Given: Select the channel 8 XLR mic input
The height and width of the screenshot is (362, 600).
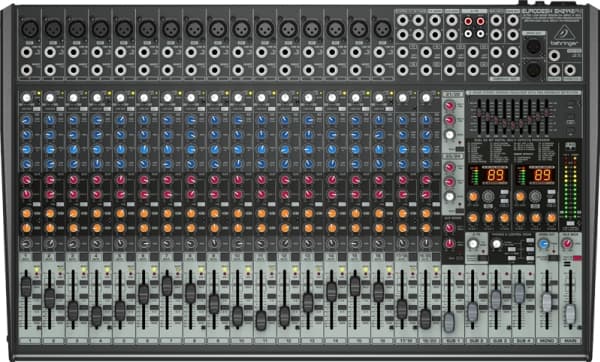Looking at the screenshot, I should [x=195, y=28].
